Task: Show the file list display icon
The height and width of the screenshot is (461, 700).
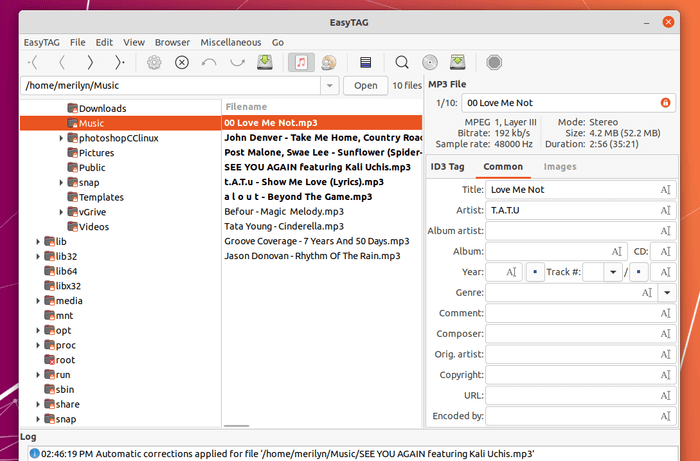Action: tap(366, 62)
